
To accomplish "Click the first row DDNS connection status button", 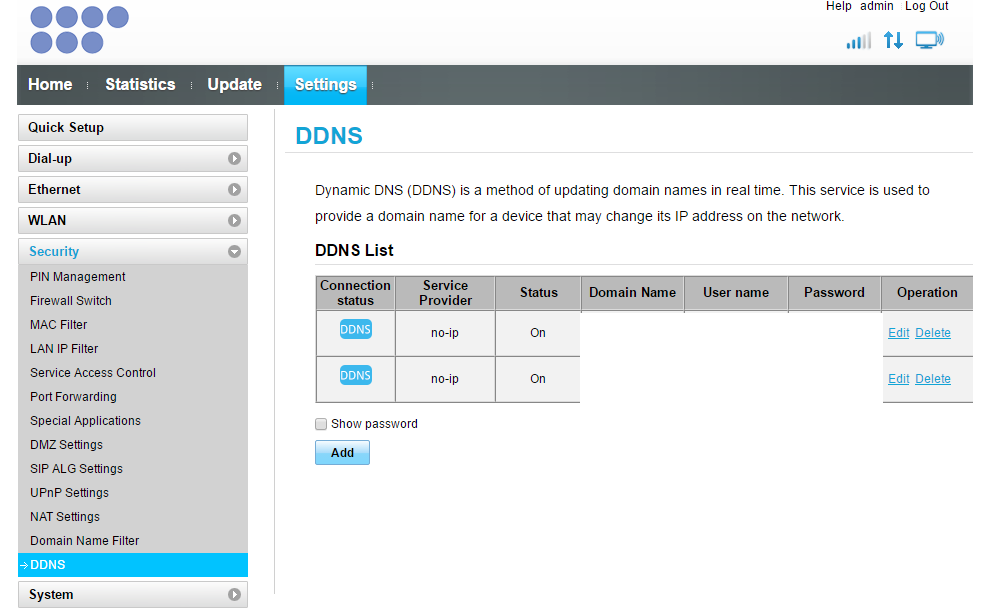I will (x=355, y=329).
